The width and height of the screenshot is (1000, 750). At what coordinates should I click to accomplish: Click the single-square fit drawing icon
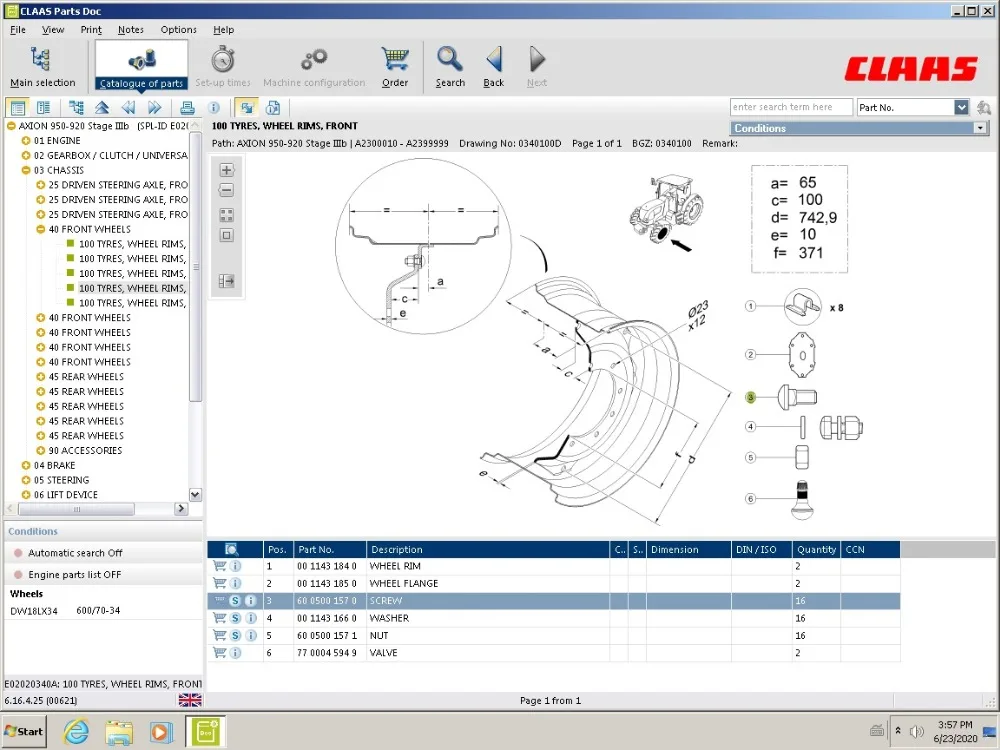point(226,235)
